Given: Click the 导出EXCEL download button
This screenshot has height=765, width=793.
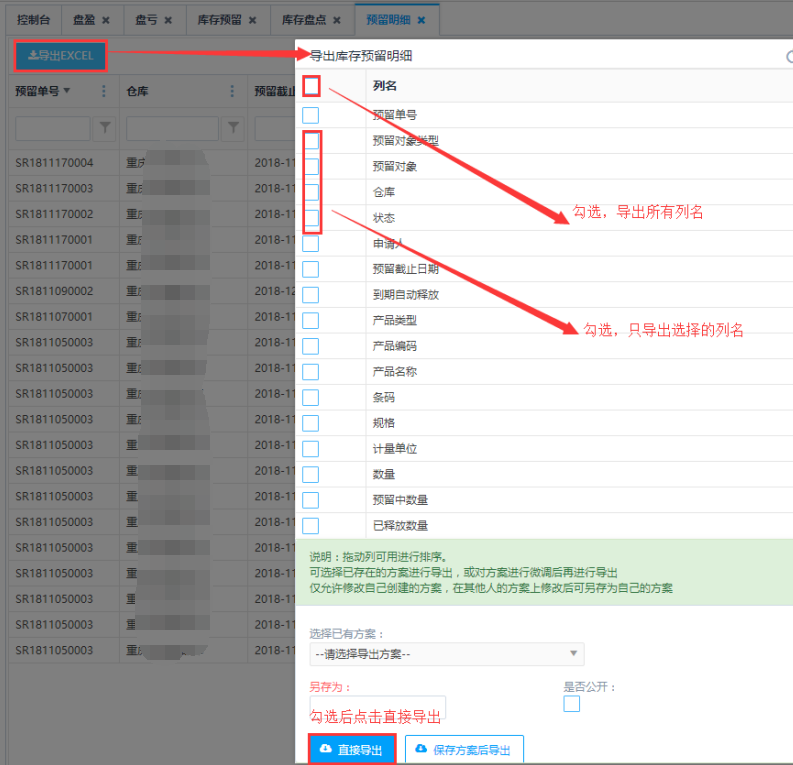Looking at the screenshot, I should (60, 56).
